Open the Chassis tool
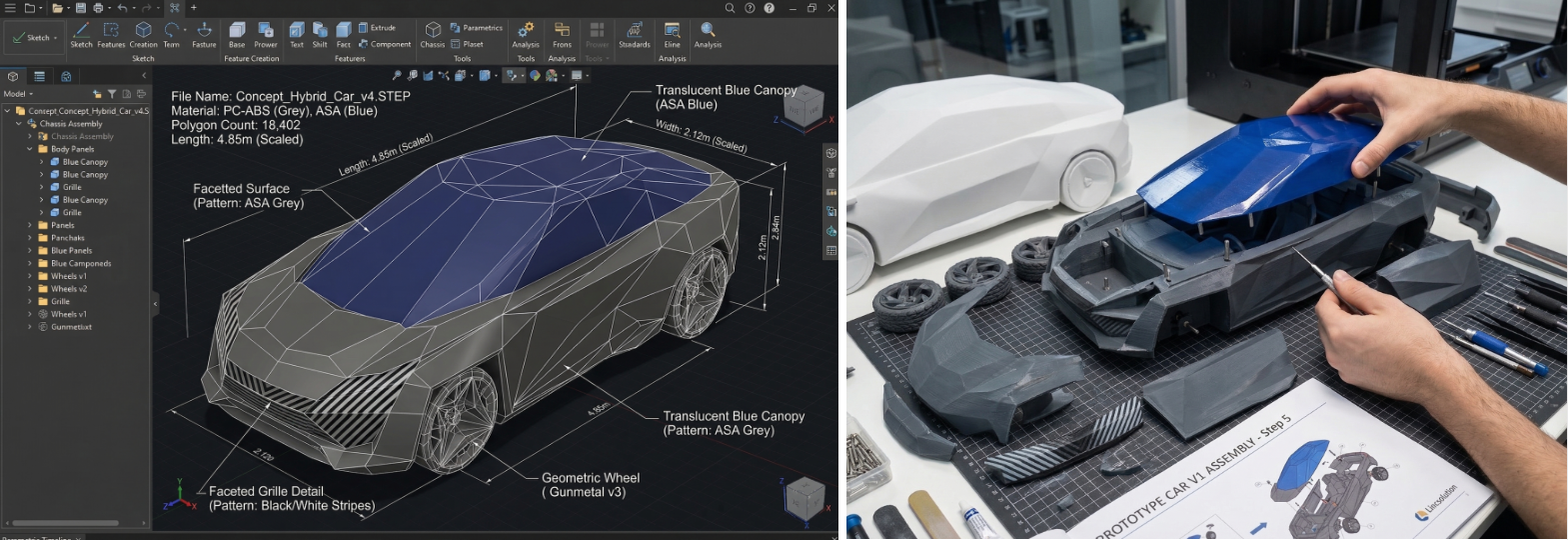 (433, 35)
